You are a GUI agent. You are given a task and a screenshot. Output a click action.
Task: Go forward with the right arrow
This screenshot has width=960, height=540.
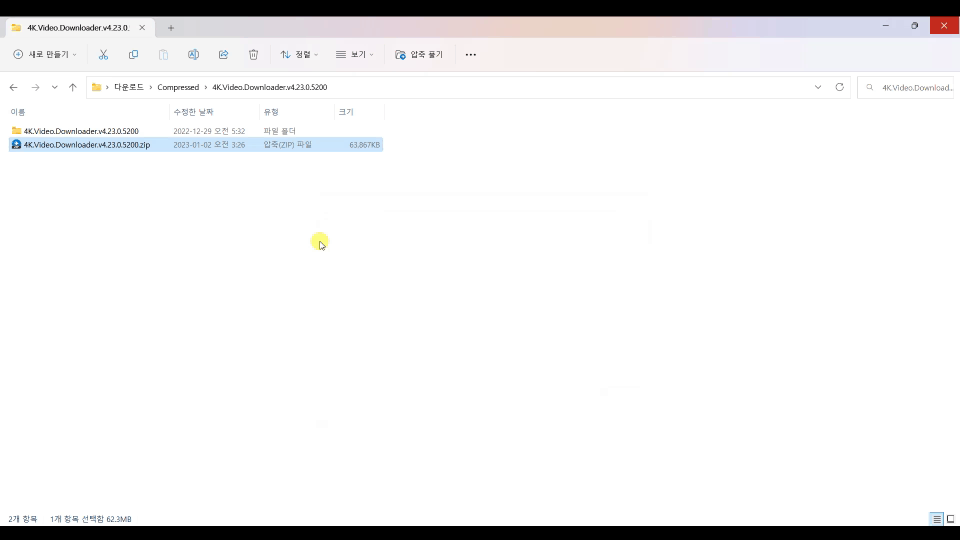36,88
